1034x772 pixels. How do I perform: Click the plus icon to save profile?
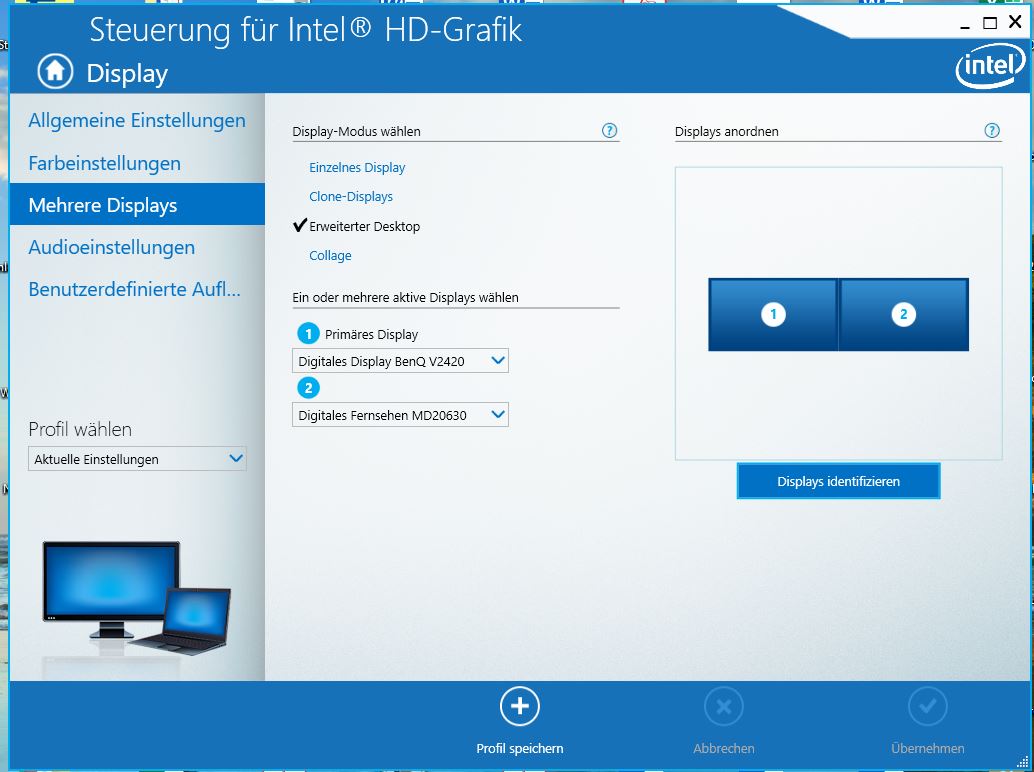520,706
